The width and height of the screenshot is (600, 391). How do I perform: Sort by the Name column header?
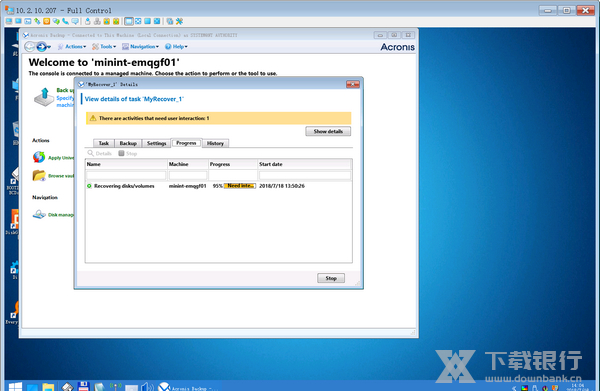pos(126,164)
